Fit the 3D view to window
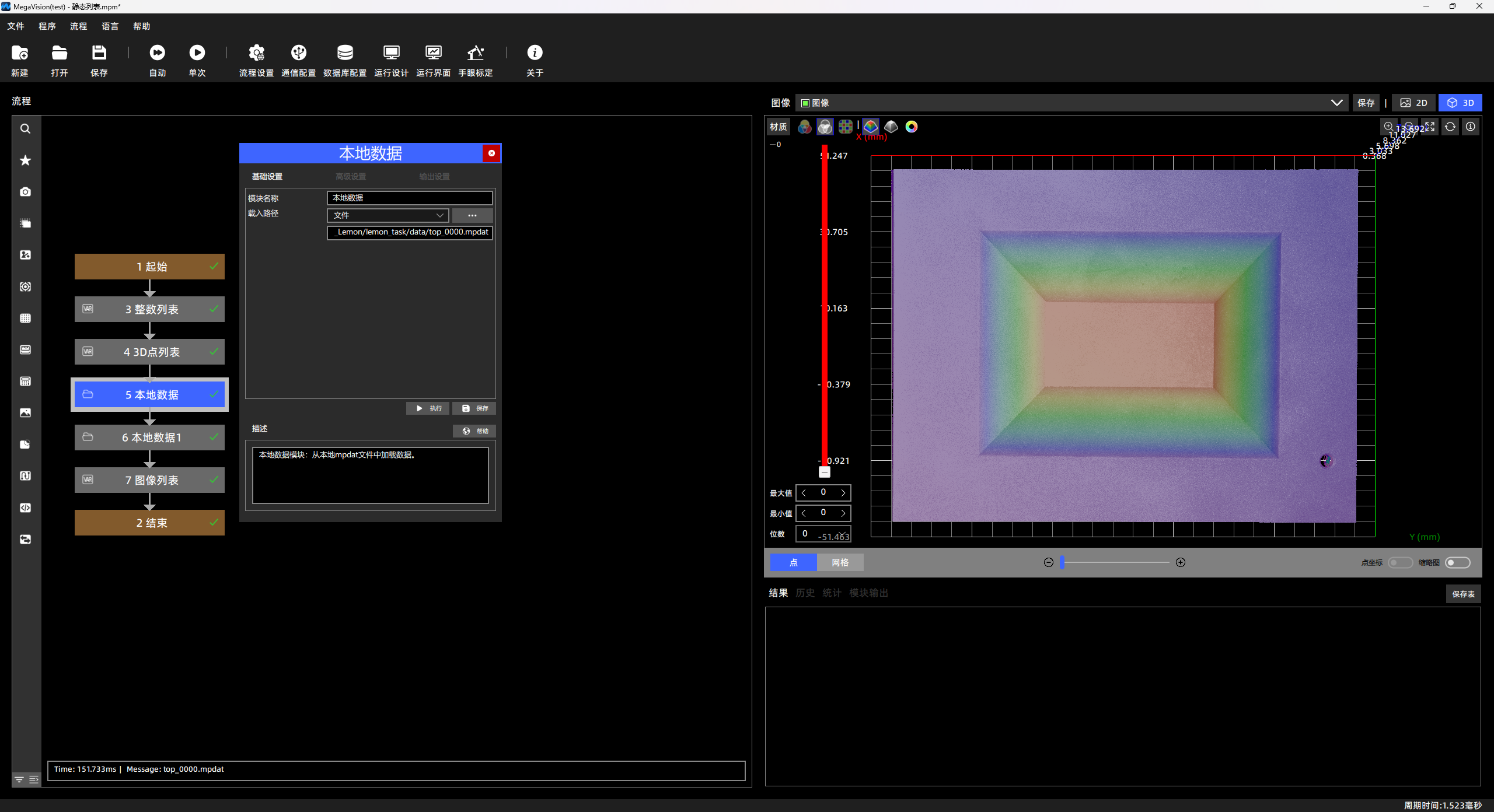Image resolution: width=1494 pixels, height=812 pixels. tap(1430, 127)
